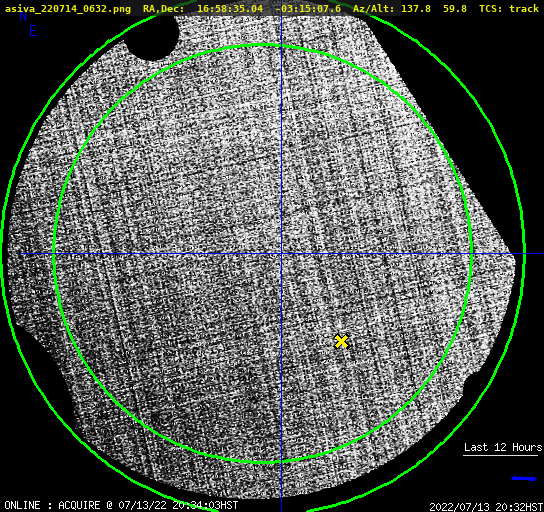Click the blue E compass label

coord(33,31)
